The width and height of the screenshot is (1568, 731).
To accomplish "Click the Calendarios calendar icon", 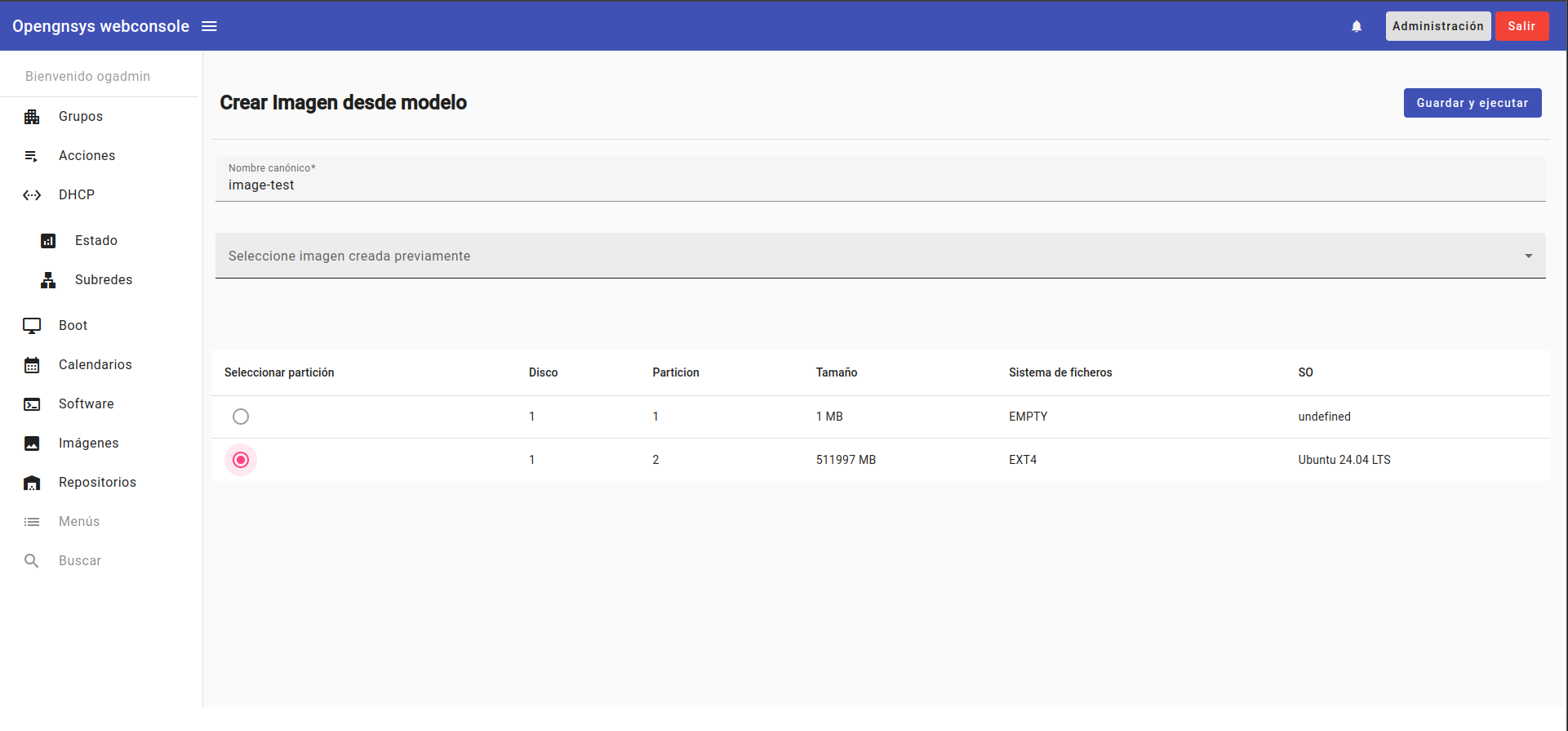I will 32,365.
